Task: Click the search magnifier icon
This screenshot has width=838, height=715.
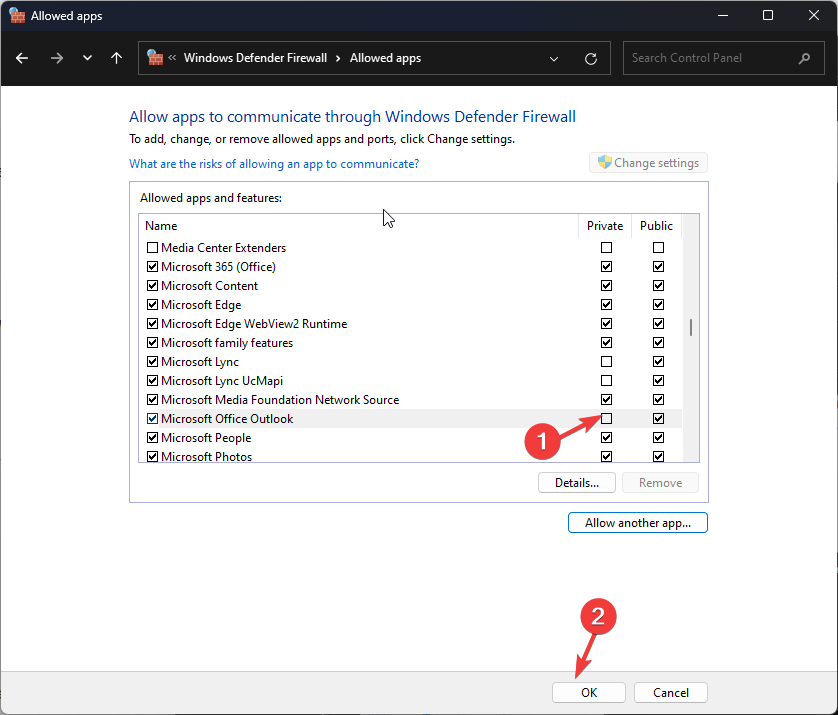Action: coord(804,58)
